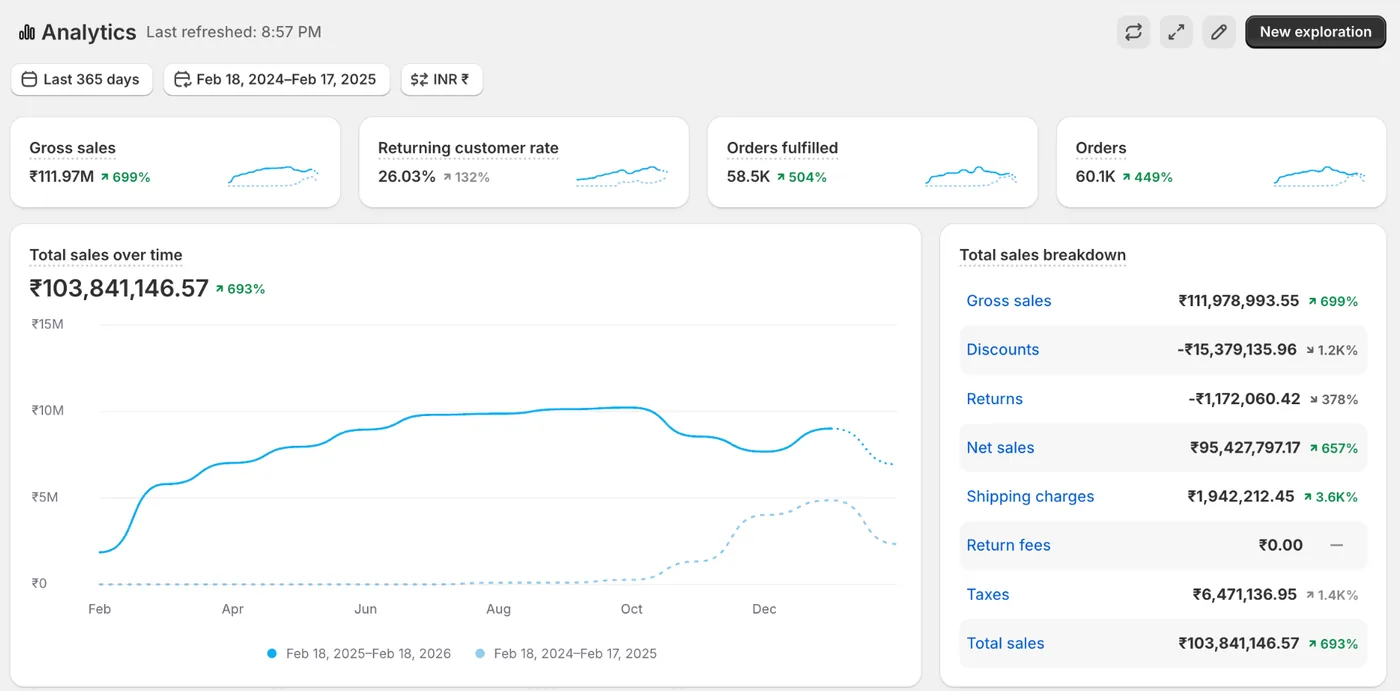Click the pencil edit dashboard icon
Image resolution: width=1400 pixels, height=691 pixels.
[1219, 32]
